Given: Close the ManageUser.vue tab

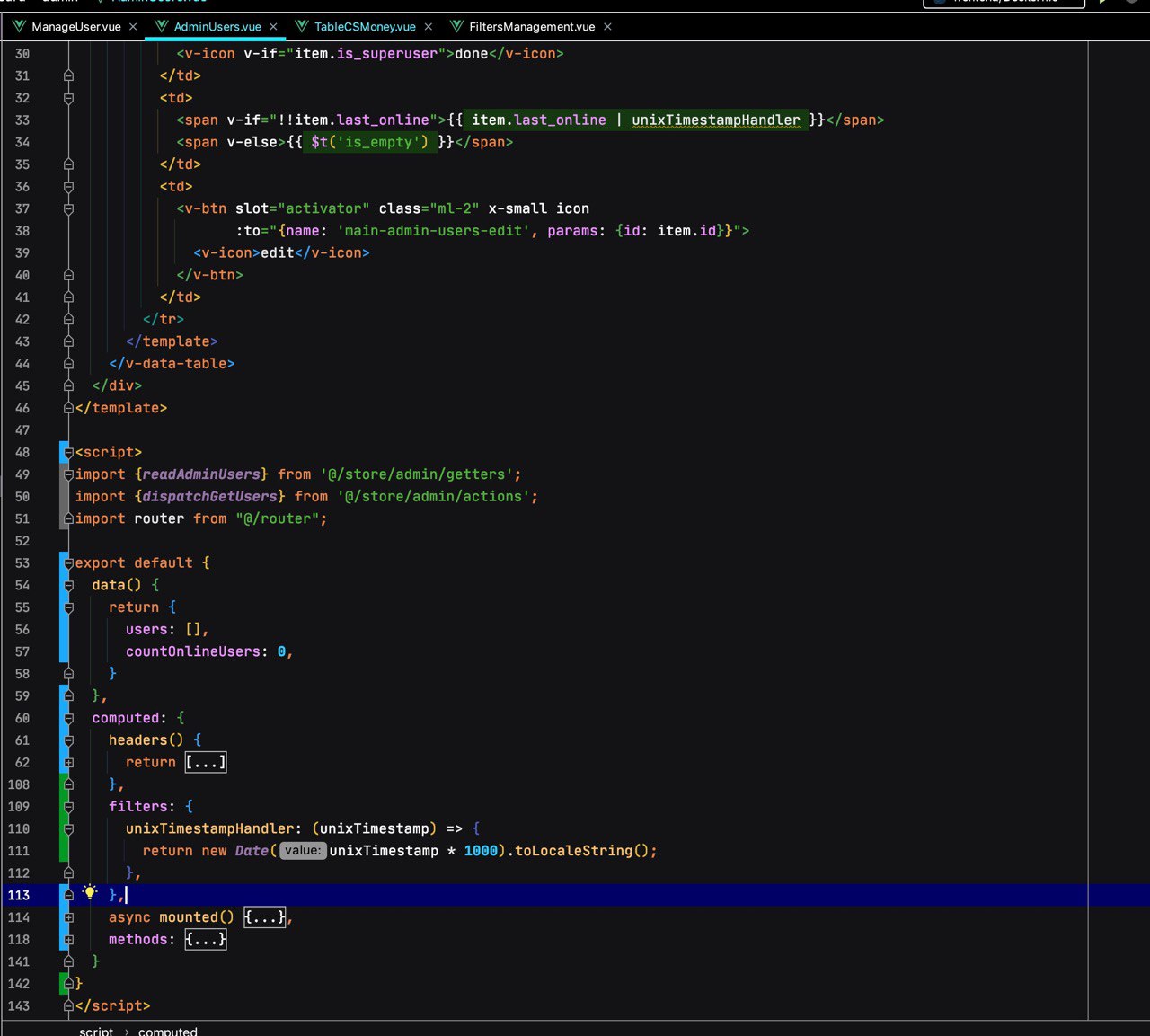Looking at the screenshot, I should click(133, 27).
